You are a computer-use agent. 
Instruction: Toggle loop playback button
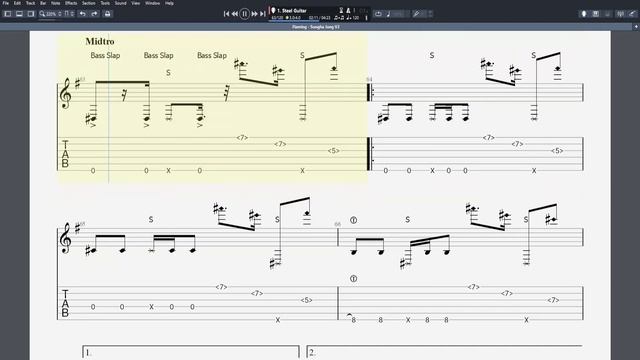pyautogui.click(x=378, y=14)
